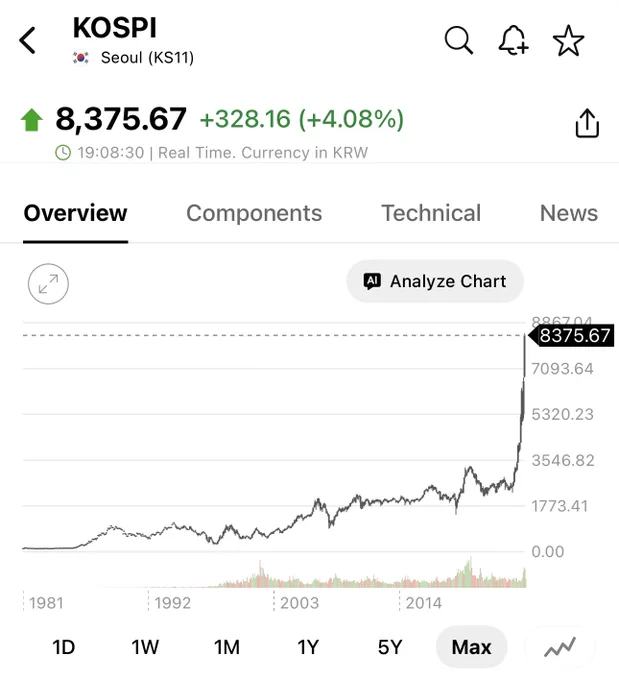Choose the 5Y chart range
The height and width of the screenshot is (680, 619).
(390, 647)
